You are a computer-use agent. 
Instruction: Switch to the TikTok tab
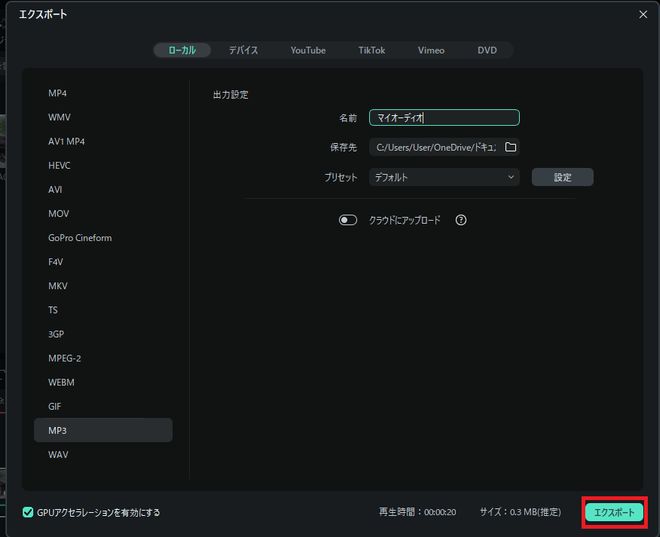point(372,50)
